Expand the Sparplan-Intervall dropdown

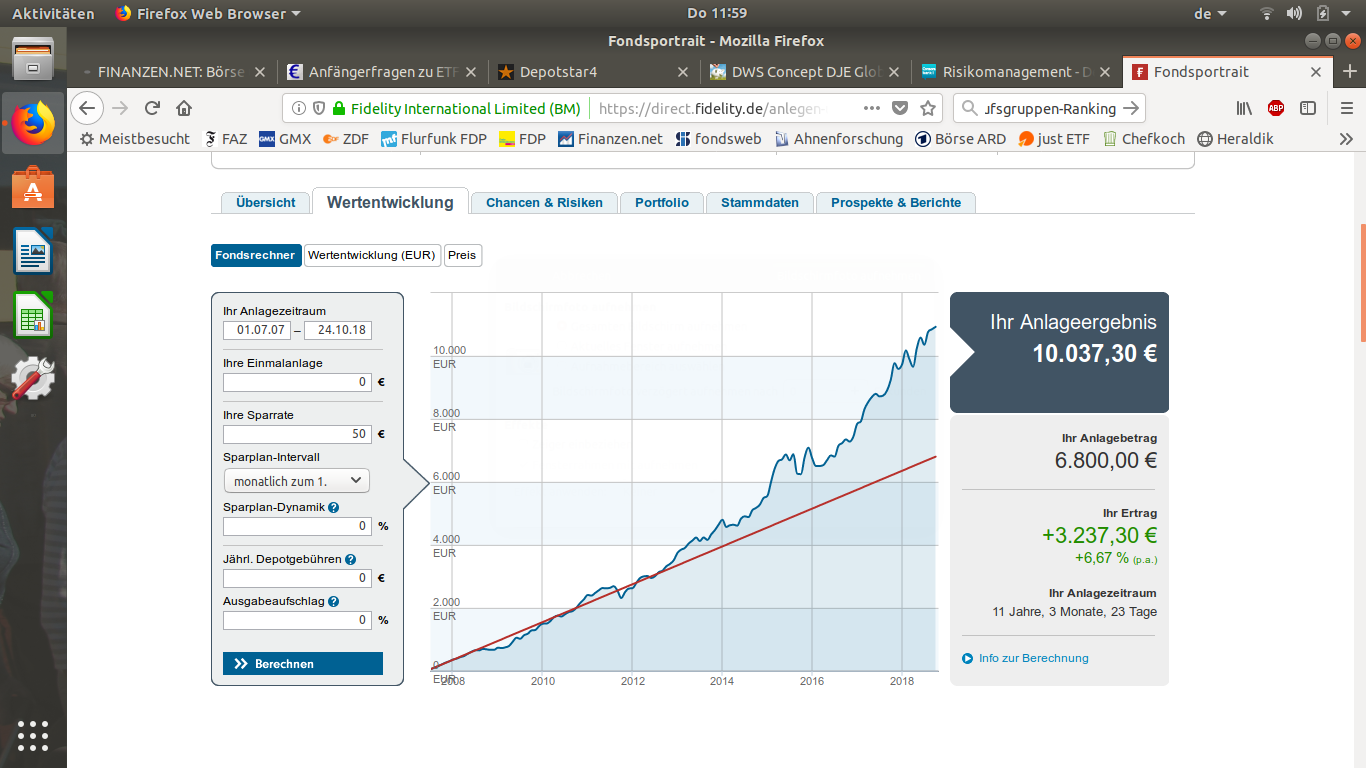point(296,481)
